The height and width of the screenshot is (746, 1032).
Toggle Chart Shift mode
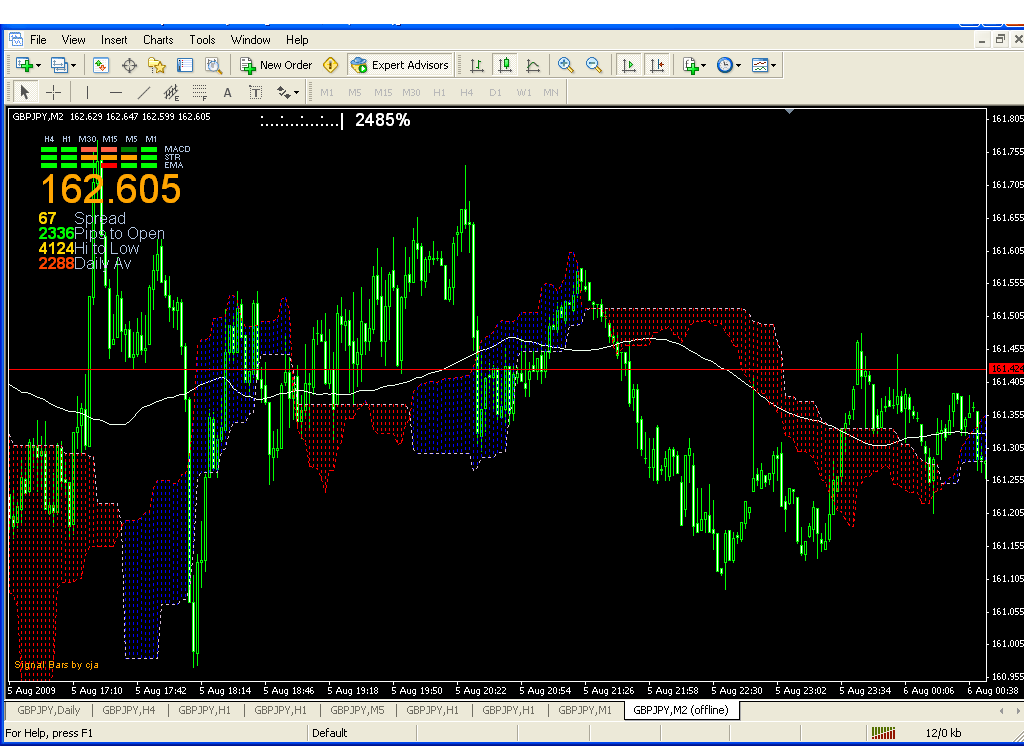(657, 65)
